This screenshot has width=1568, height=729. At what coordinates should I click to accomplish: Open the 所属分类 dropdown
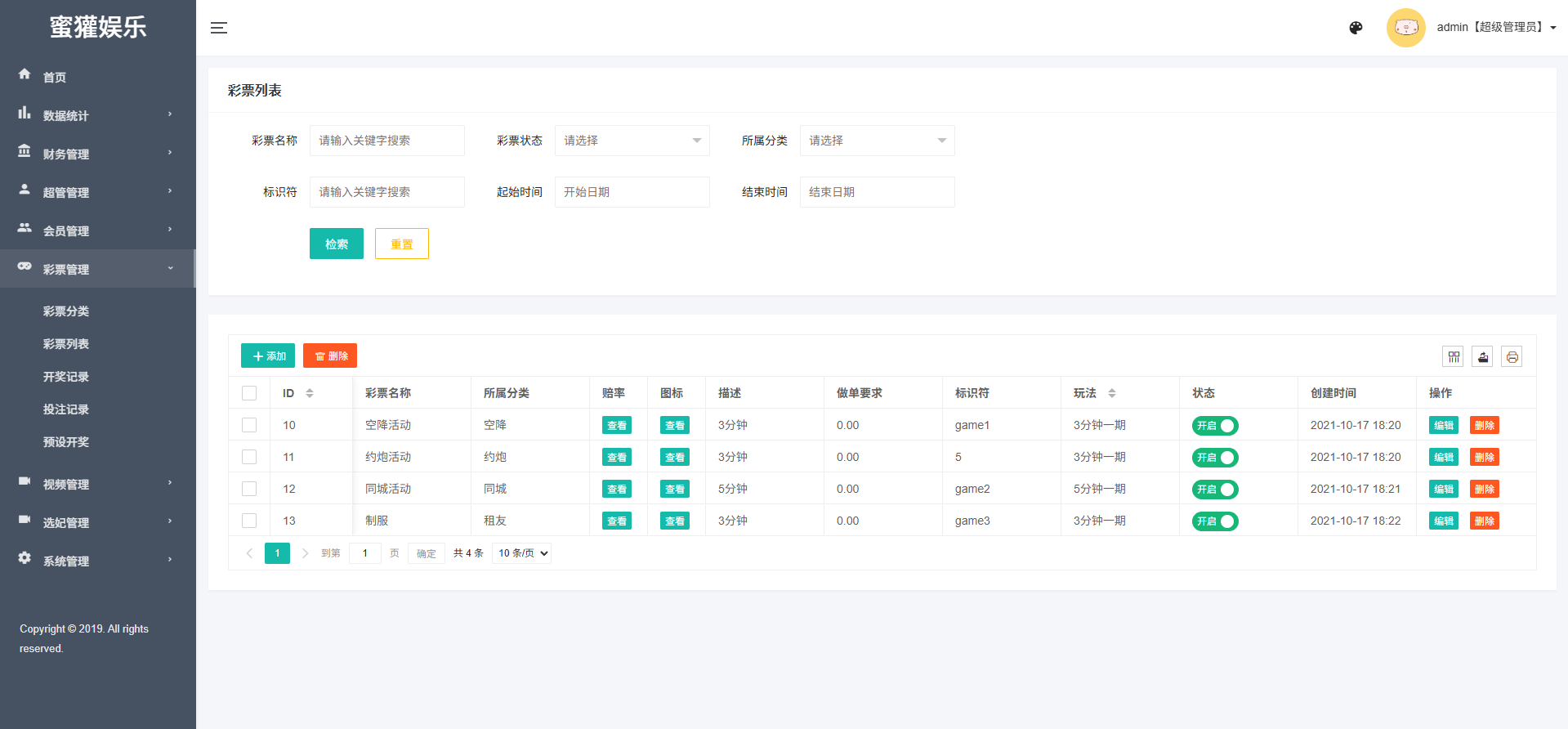pos(878,141)
